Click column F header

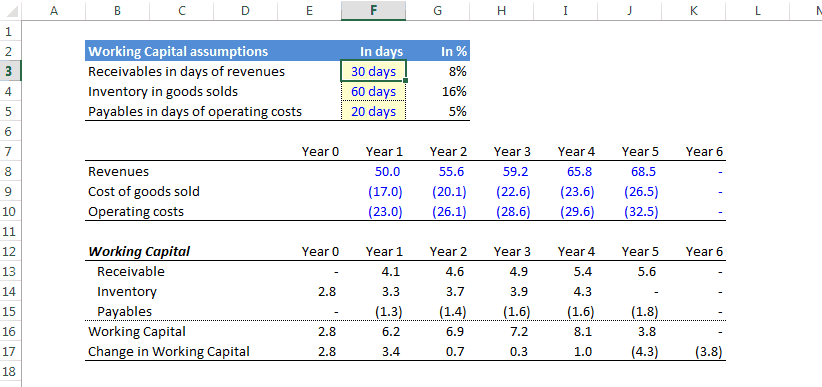[x=373, y=10]
